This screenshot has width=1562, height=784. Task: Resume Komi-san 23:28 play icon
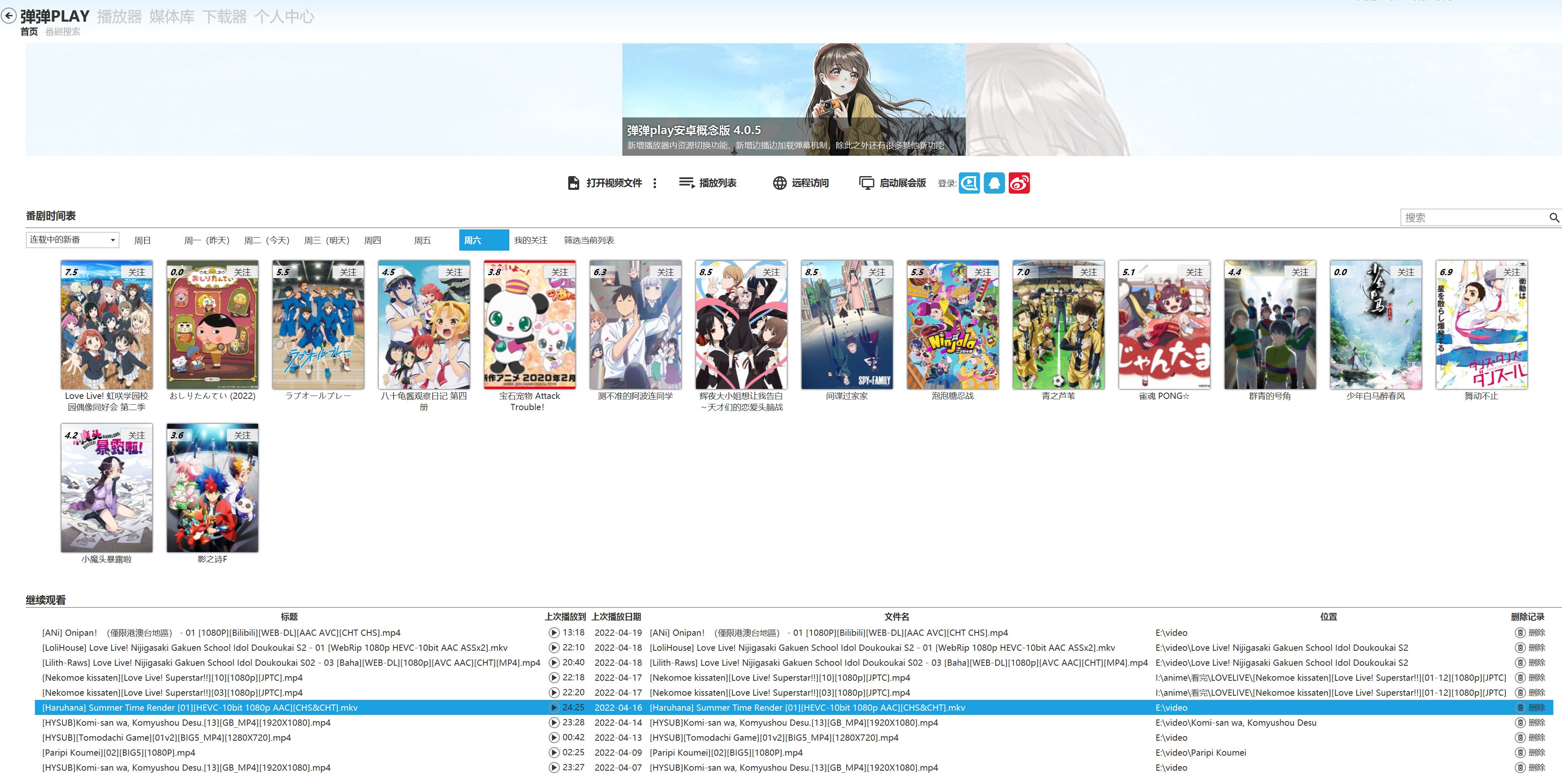[x=553, y=723]
